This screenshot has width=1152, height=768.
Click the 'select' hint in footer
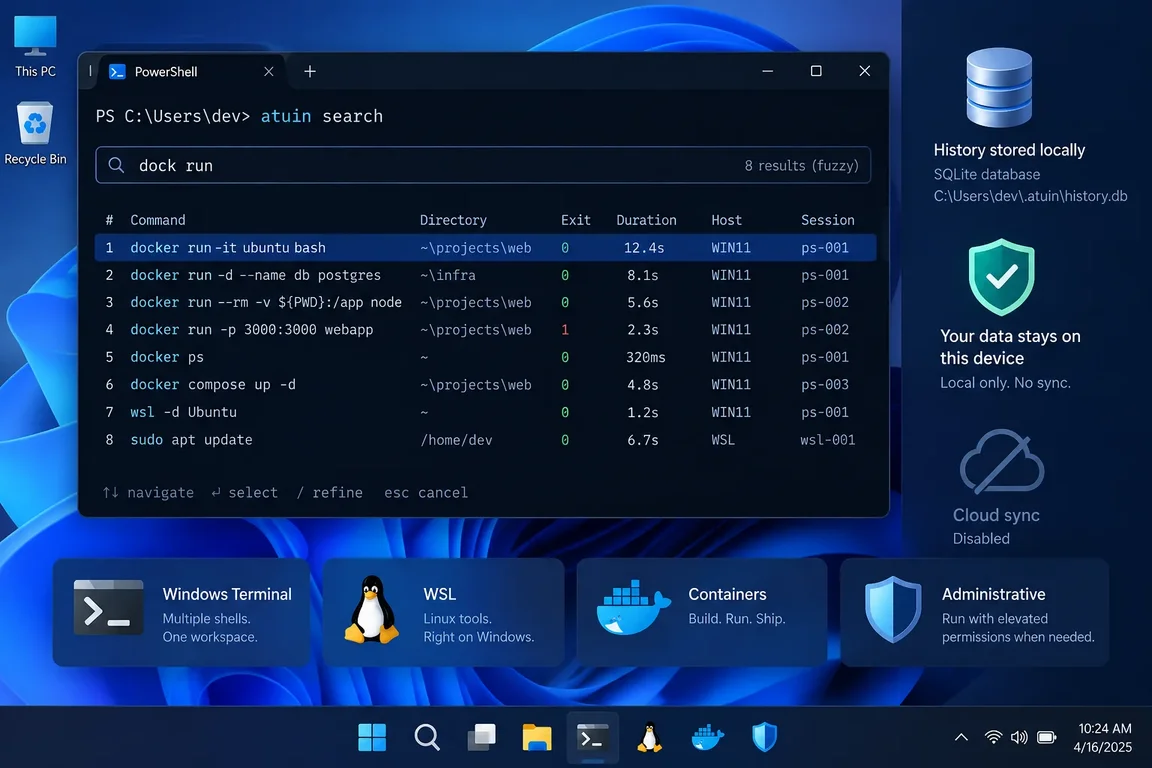coord(245,492)
